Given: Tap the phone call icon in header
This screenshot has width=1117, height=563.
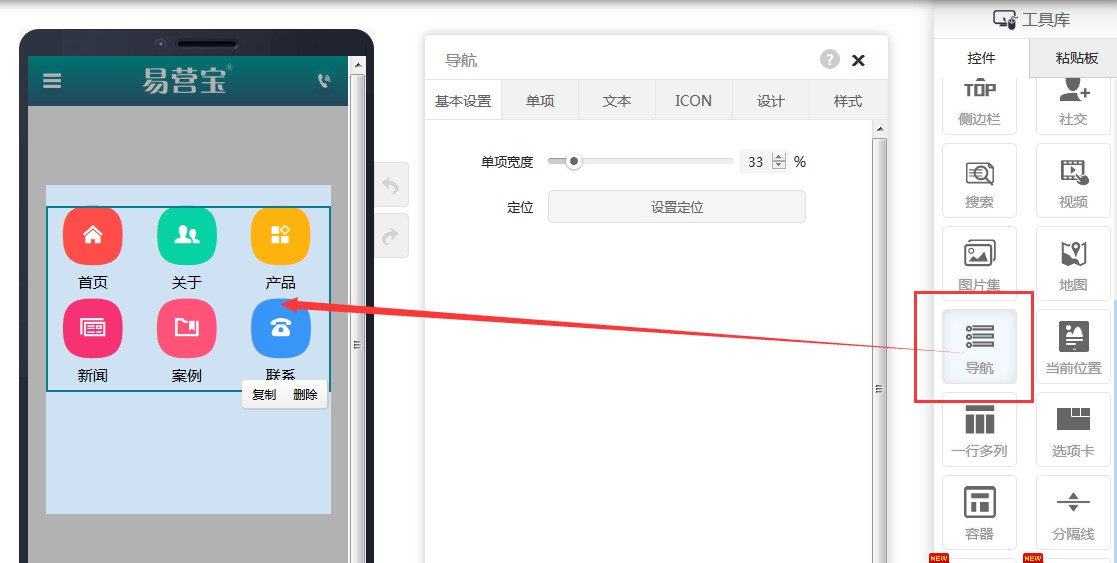Looking at the screenshot, I should click(324, 81).
